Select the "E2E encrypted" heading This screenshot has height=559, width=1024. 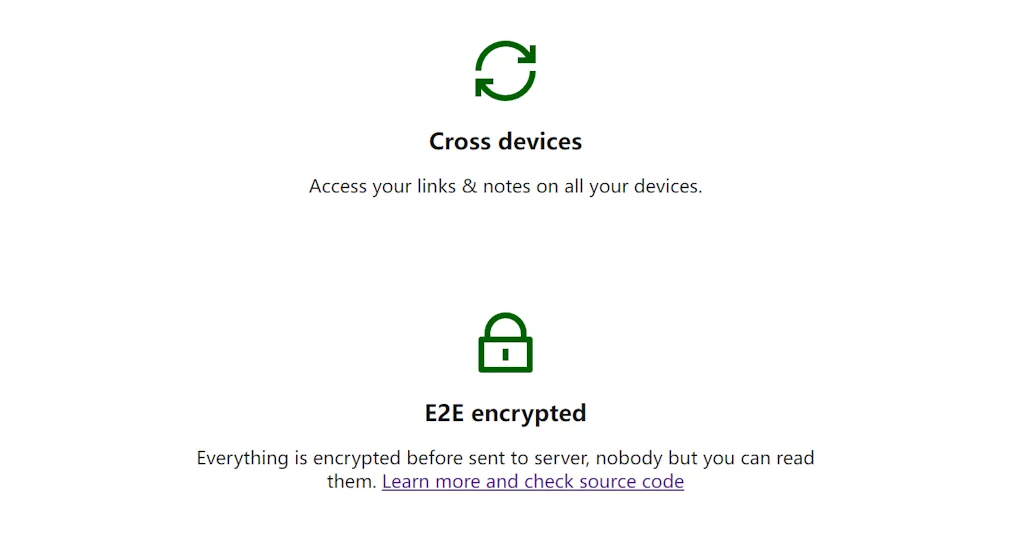[x=505, y=413]
